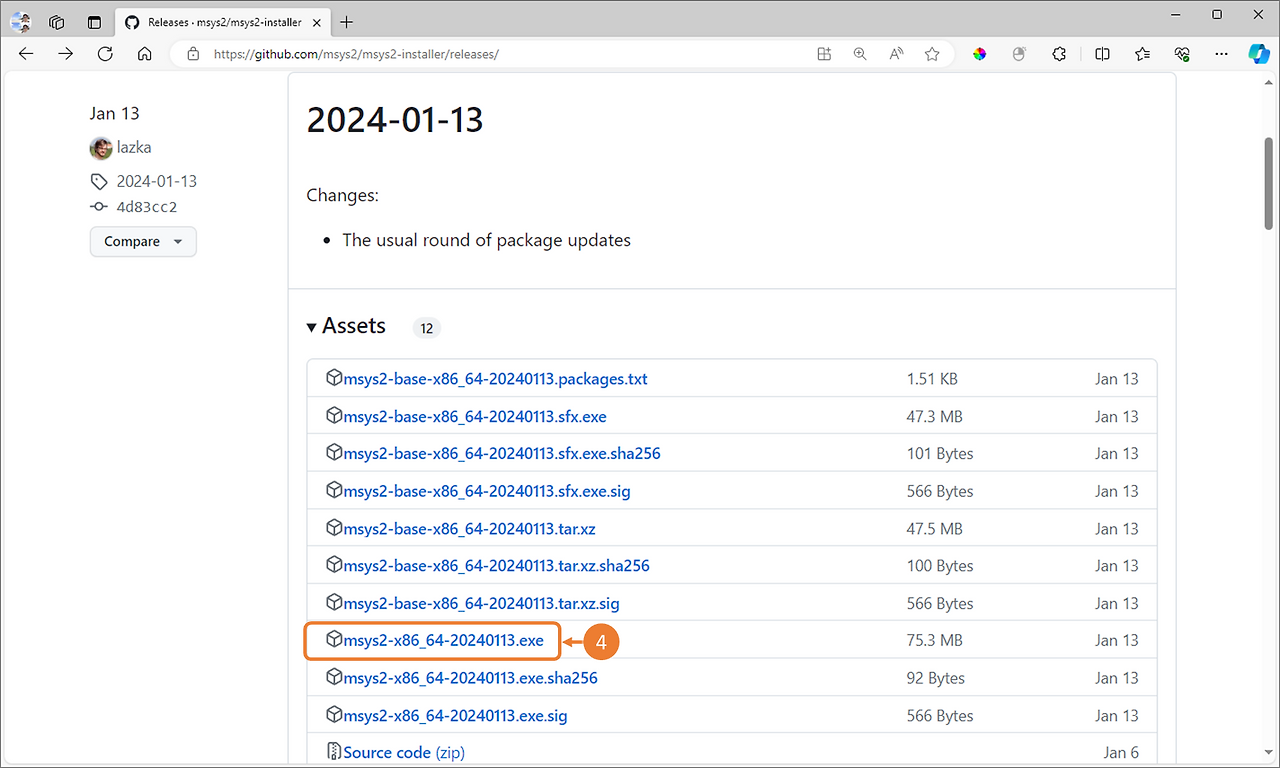The width and height of the screenshot is (1280, 768).
Task: Toggle split screen view icon
Action: coord(1102,54)
